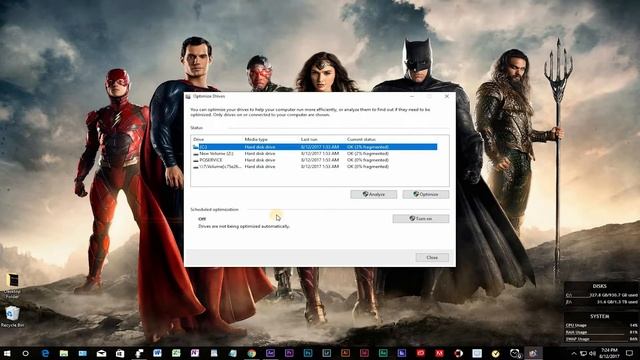Open the volume tray icon
The image size is (640, 360).
593,353
